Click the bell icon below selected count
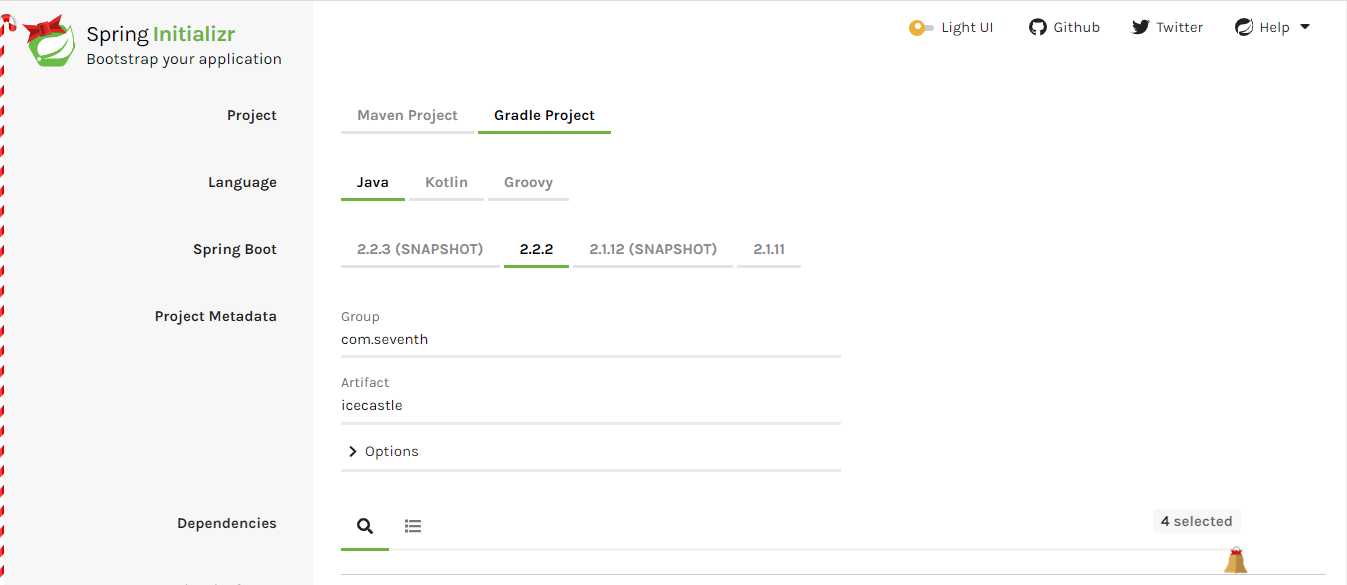This screenshot has width=1347, height=585. tap(1236, 560)
